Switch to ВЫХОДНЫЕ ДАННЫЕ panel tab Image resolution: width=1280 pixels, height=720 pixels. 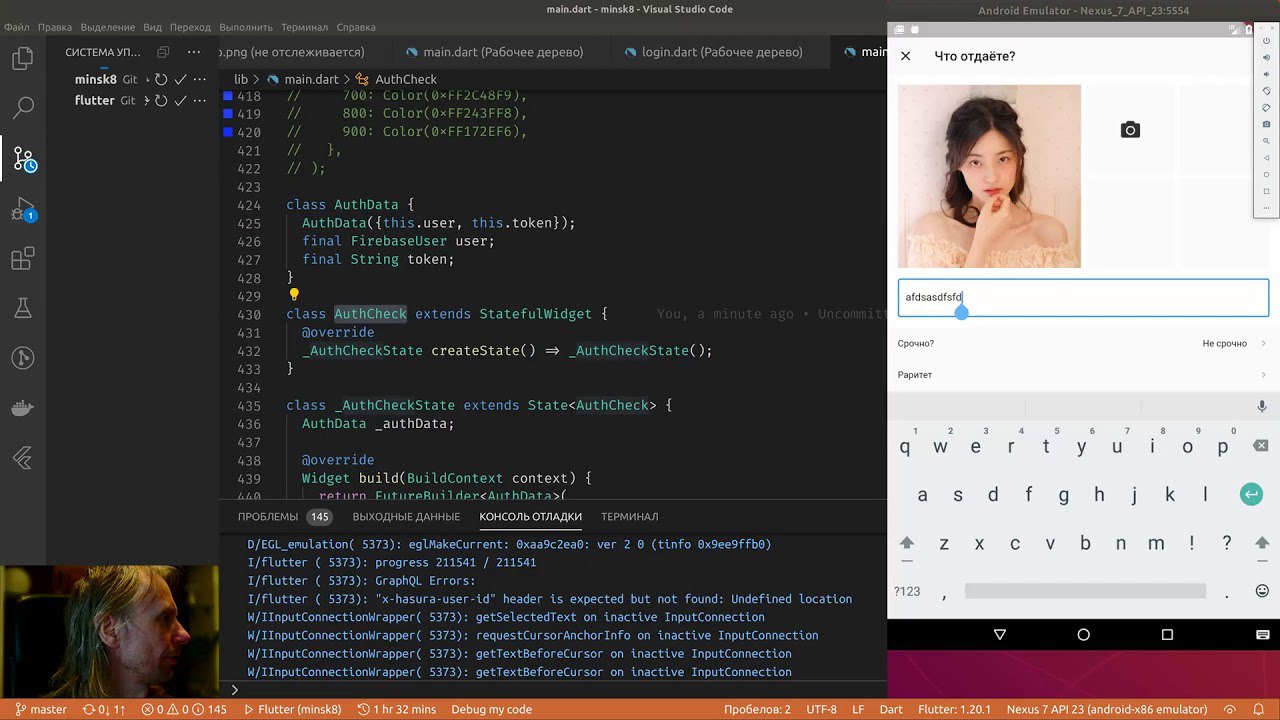click(406, 517)
